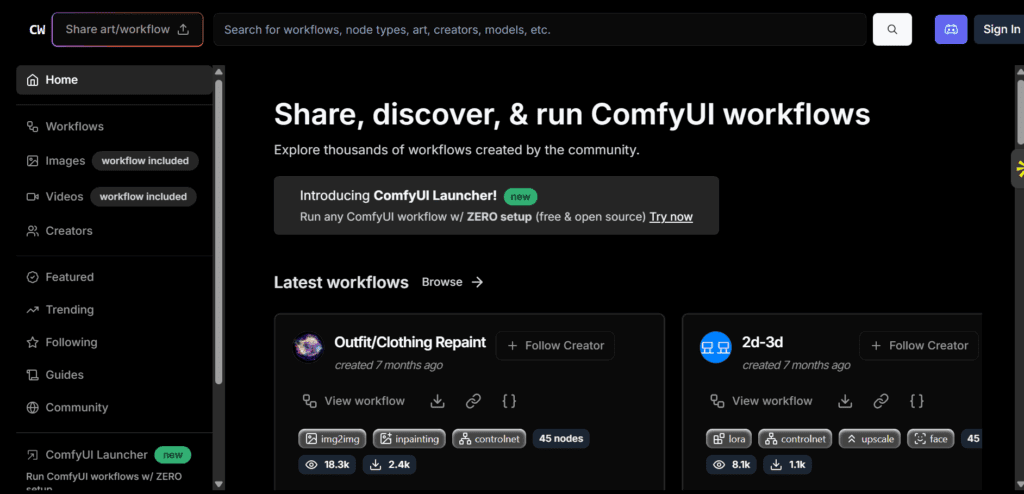Open the Discord link icon
Viewport: 1024px width, 494px height.
click(x=951, y=30)
